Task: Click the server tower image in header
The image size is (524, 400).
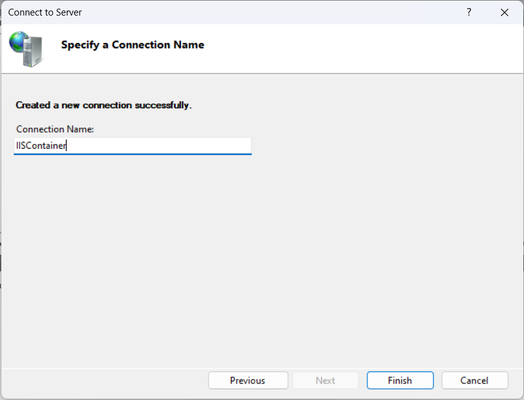Action: point(33,52)
